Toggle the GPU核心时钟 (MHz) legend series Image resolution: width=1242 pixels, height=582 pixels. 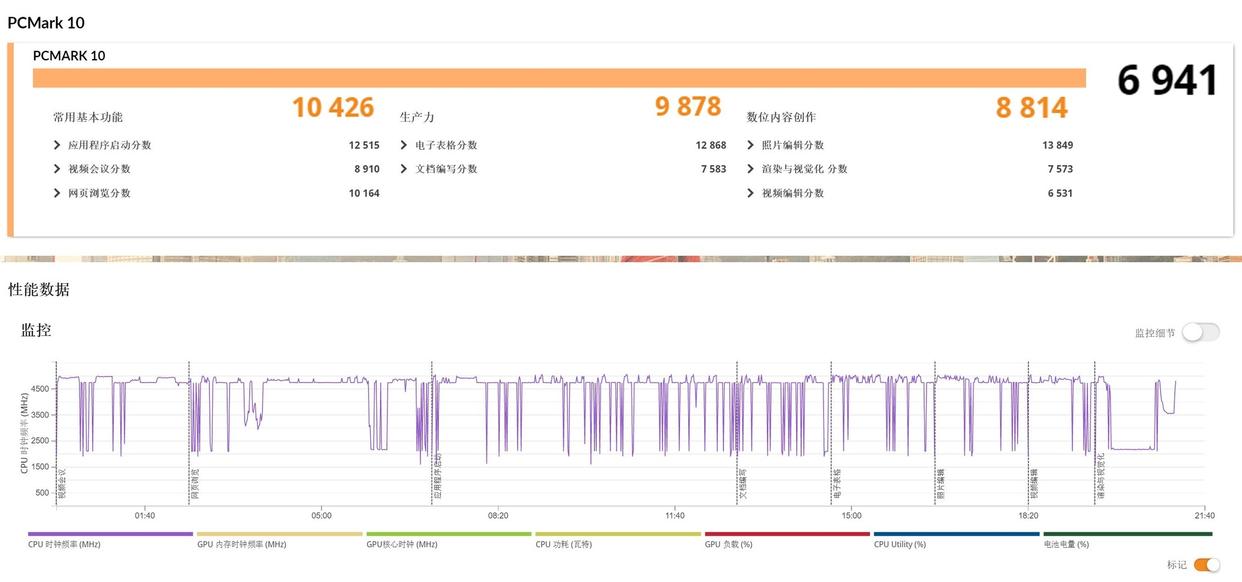point(448,540)
